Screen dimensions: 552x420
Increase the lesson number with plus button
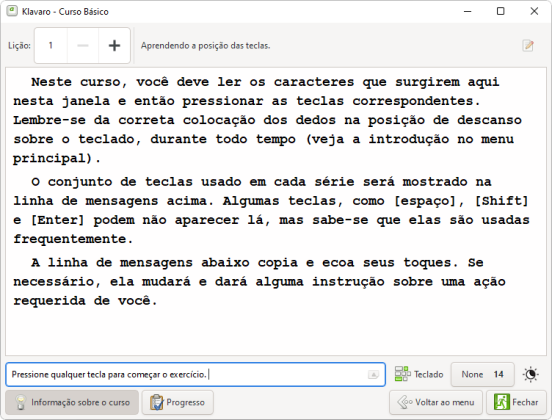tap(114, 45)
